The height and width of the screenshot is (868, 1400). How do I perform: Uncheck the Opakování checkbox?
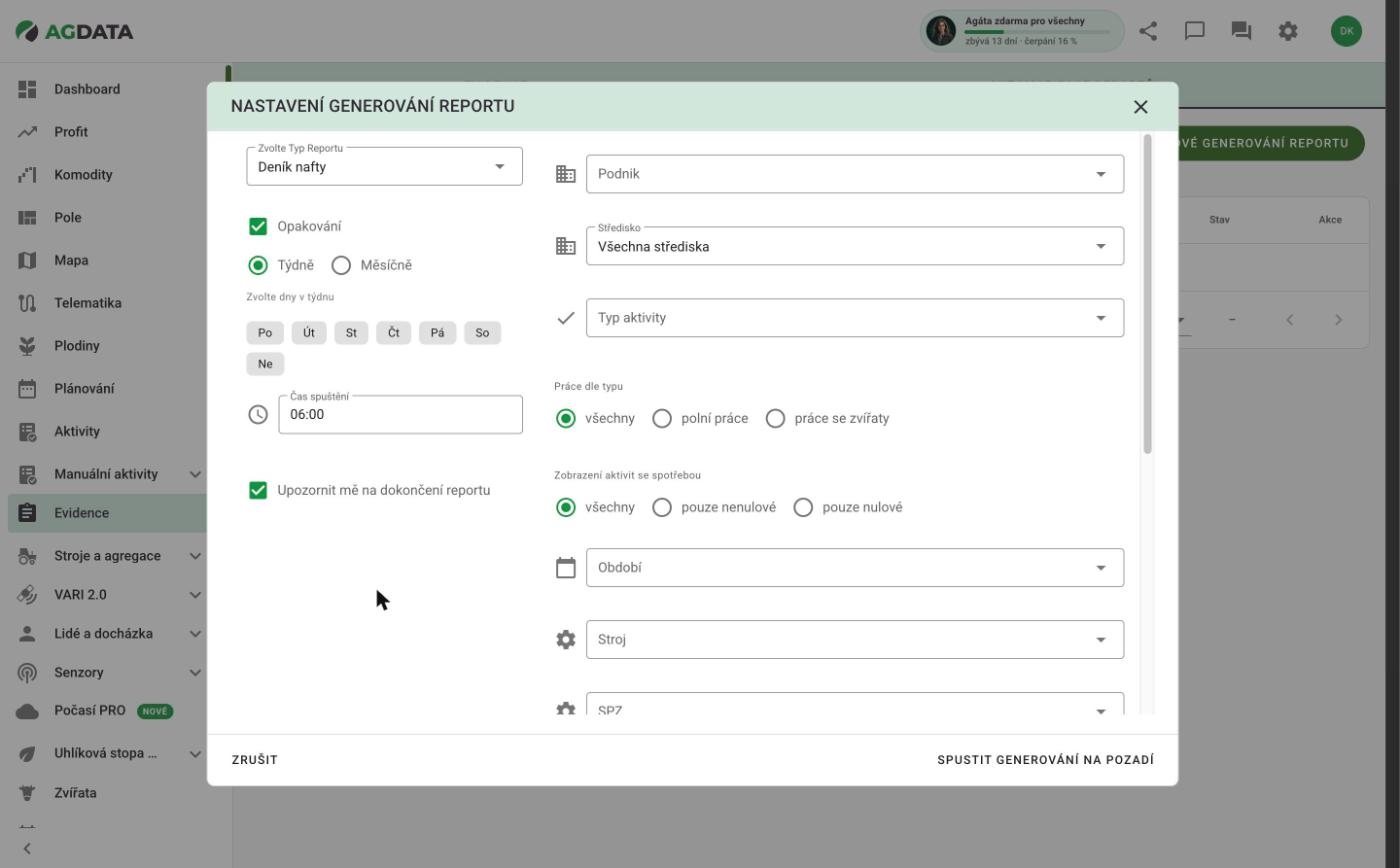click(x=258, y=227)
